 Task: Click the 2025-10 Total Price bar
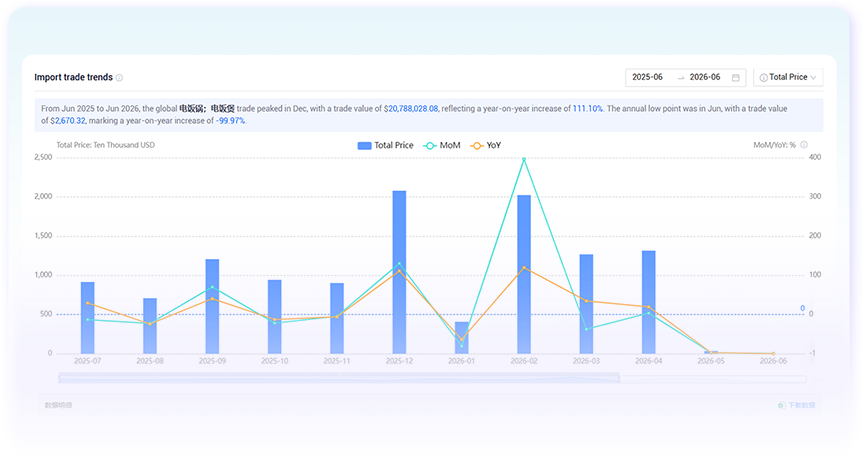coord(274,317)
